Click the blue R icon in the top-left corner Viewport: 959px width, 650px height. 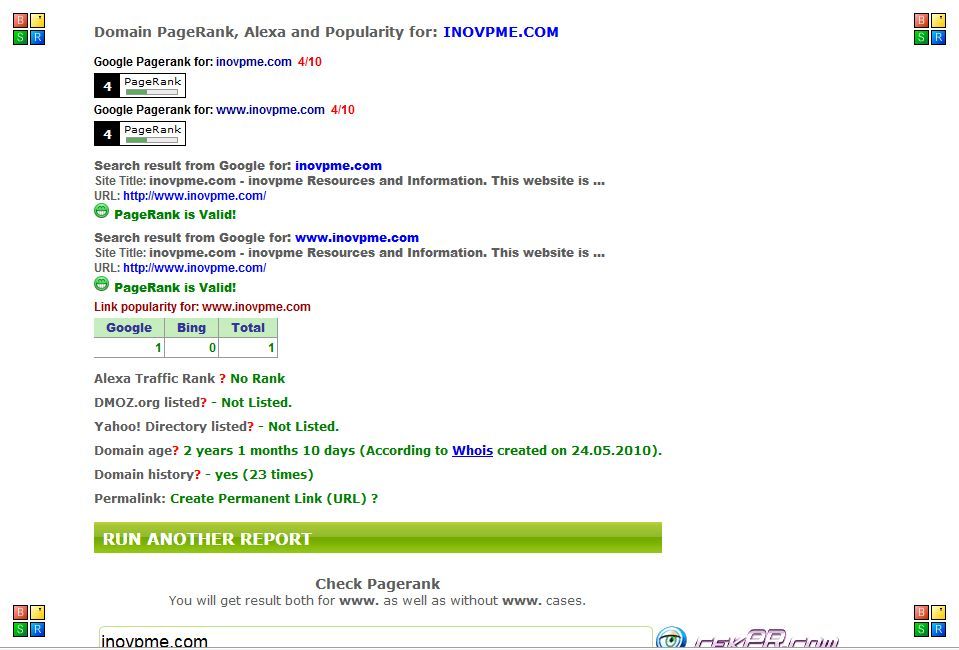click(37, 37)
